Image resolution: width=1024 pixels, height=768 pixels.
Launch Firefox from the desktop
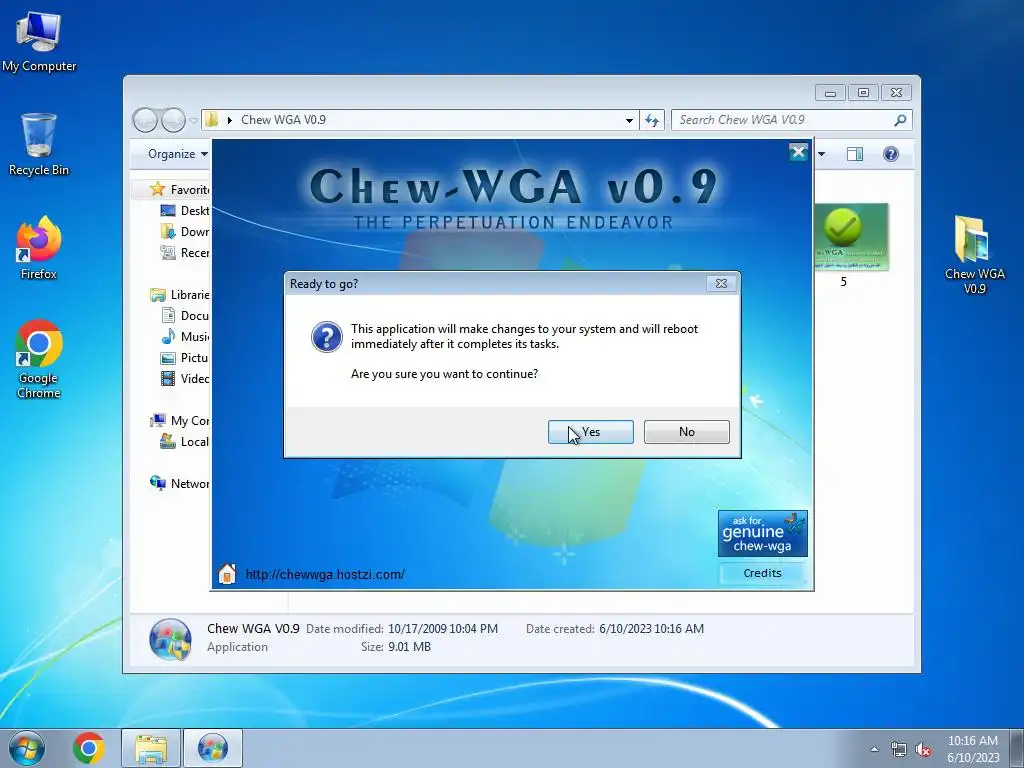coord(39,248)
